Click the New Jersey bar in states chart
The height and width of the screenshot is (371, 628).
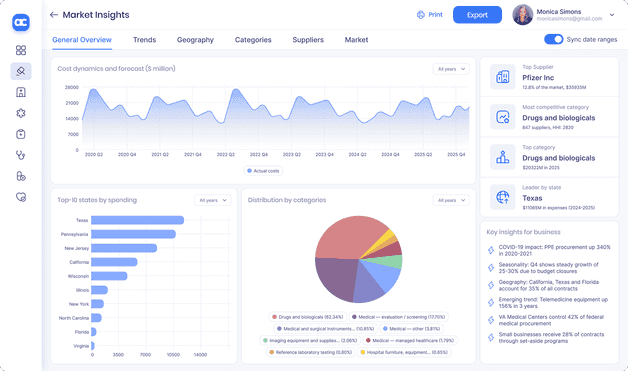(124, 248)
